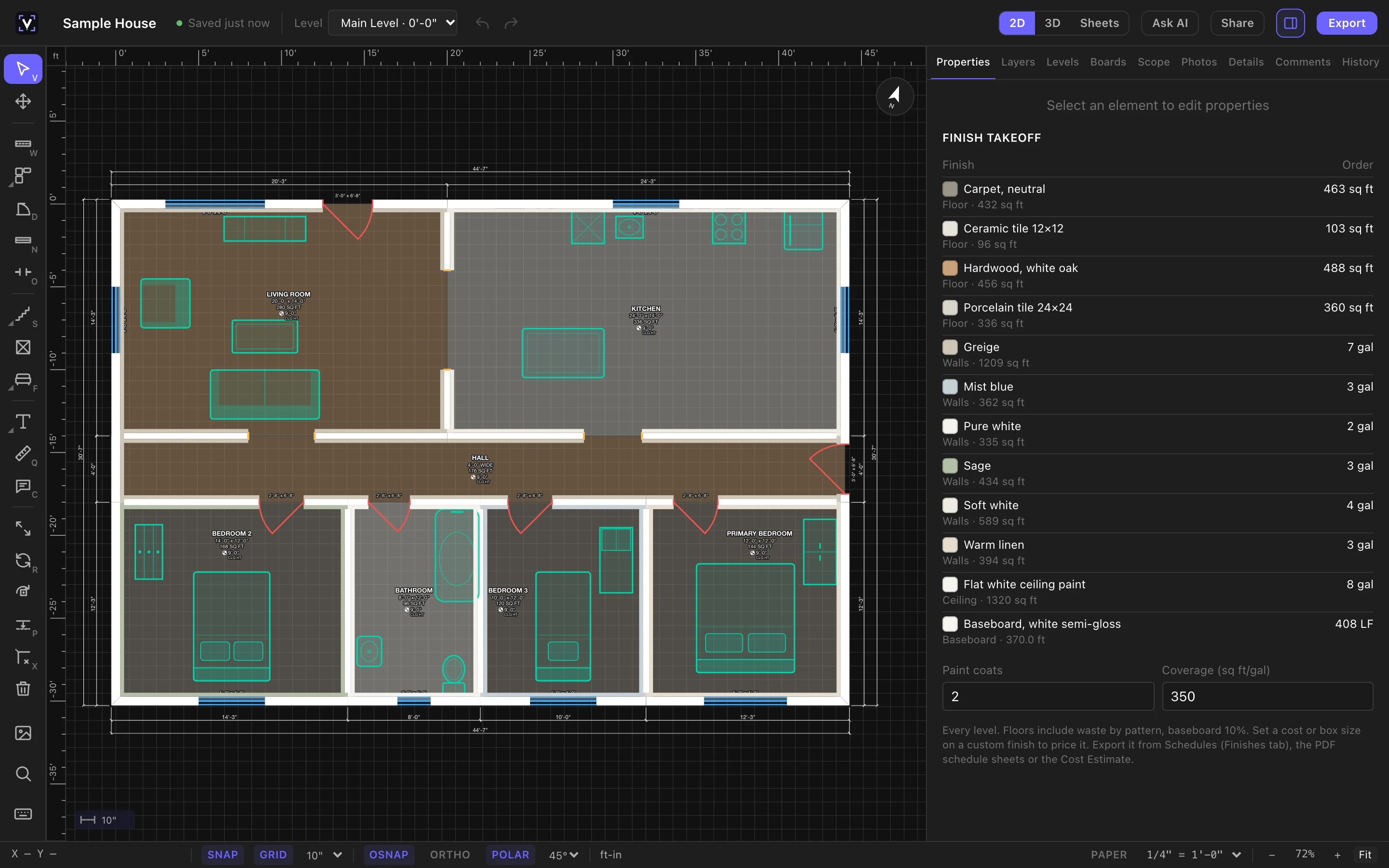Open the Furniture tool
The image size is (1389, 868).
(23, 380)
